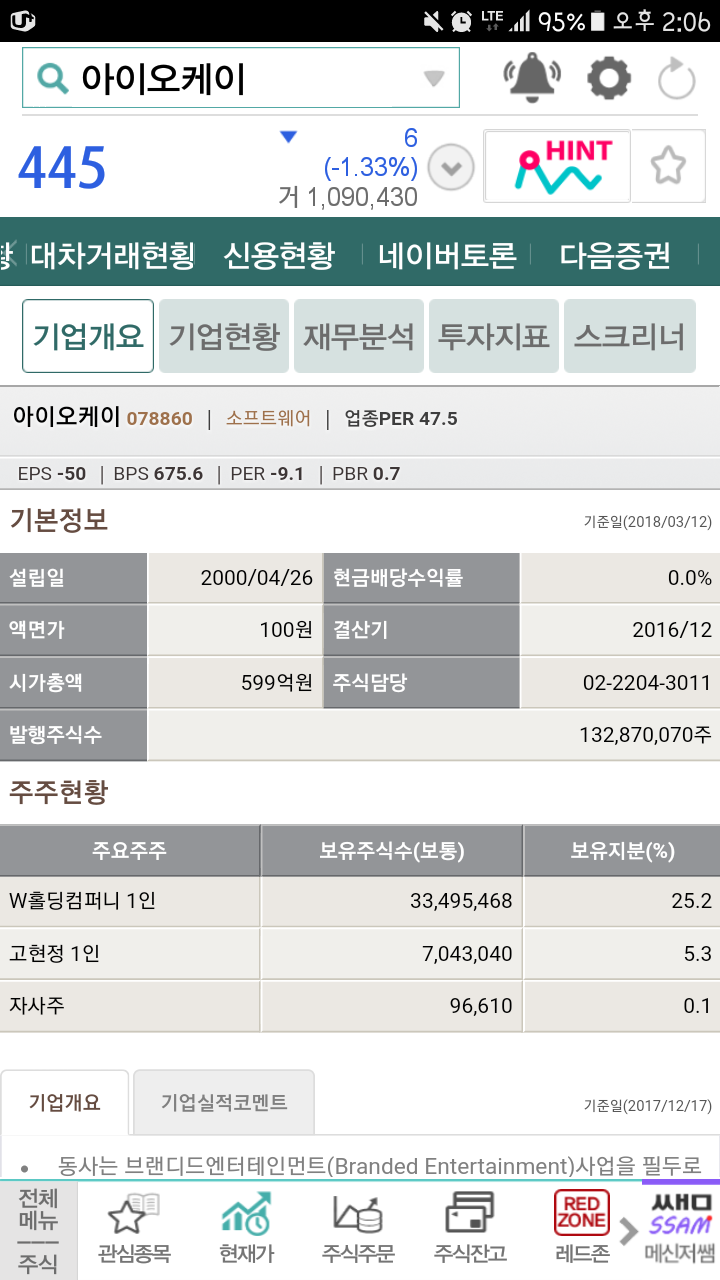The image size is (720, 1280).
Task: Tap the price change (-1.33%) text
Action: (371, 167)
